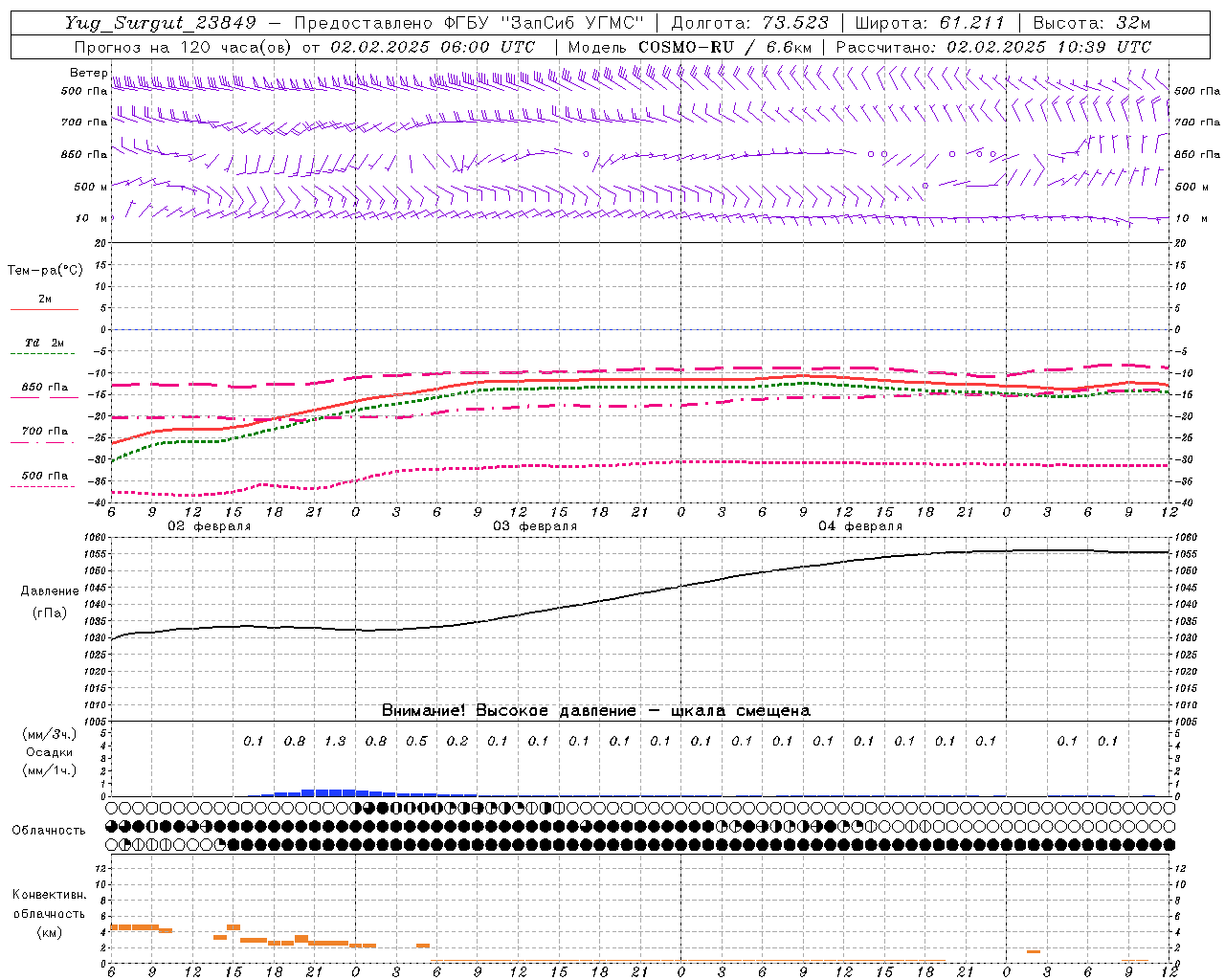Screen dimensions: 1225x980
Task: Click the 850 гПа entry in the temperature legend
Action: [x=45, y=388]
